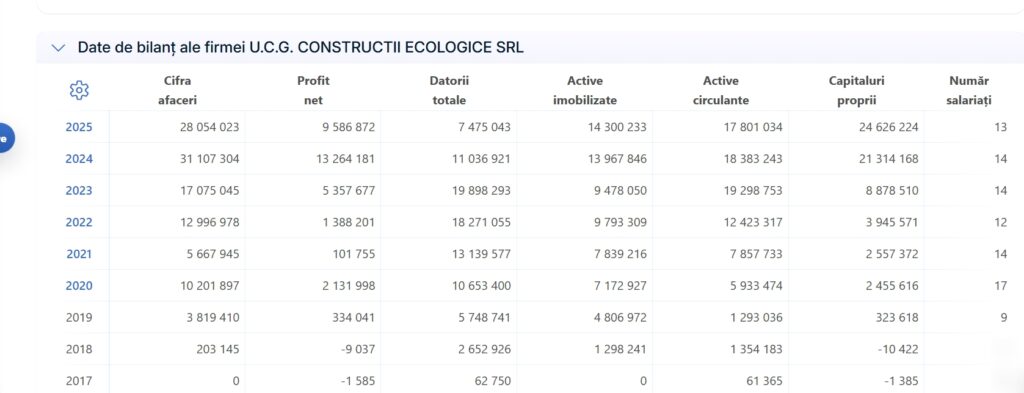Select turnover value 203 145
This screenshot has height=393, width=1024.
[x=217, y=349]
